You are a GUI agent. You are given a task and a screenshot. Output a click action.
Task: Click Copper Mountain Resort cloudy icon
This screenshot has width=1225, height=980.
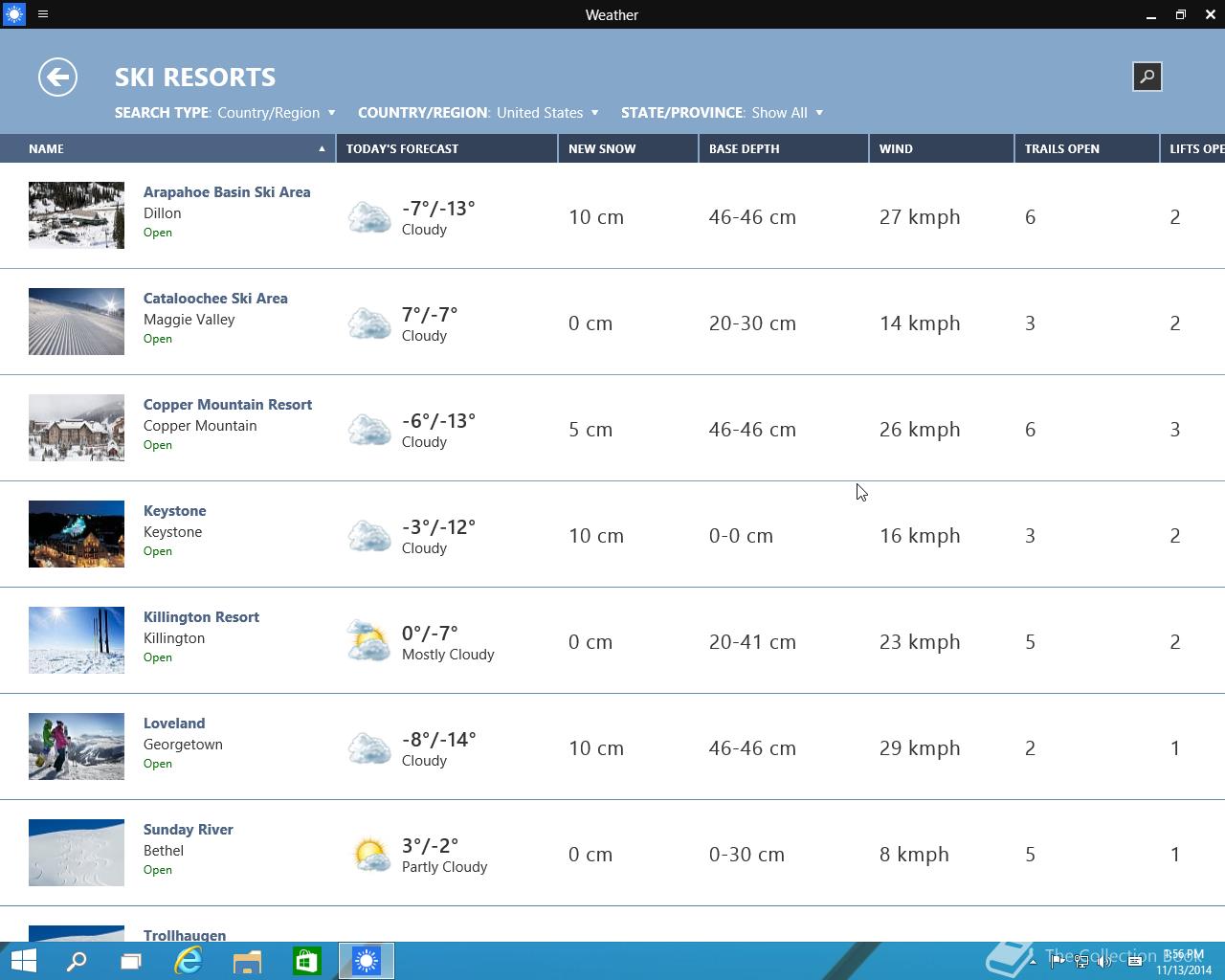pos(368,431)
